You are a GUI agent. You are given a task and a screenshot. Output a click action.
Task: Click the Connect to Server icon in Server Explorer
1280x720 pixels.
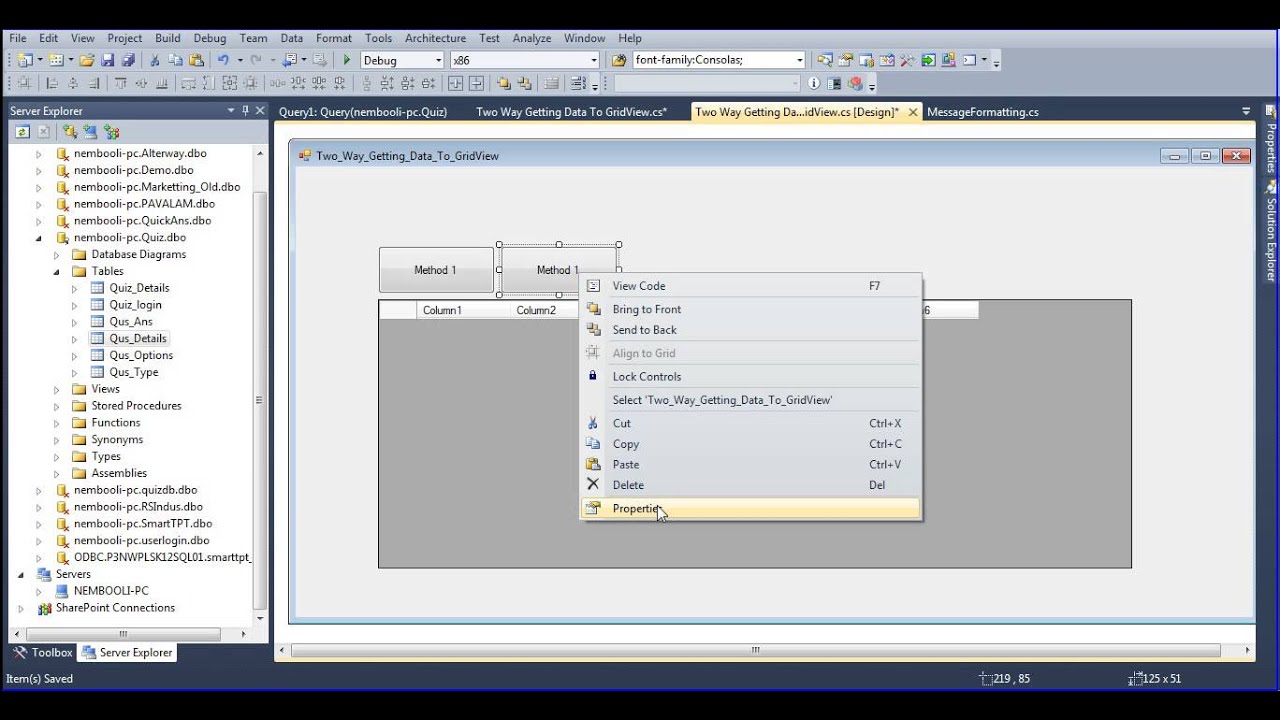(x=90, y=132)
